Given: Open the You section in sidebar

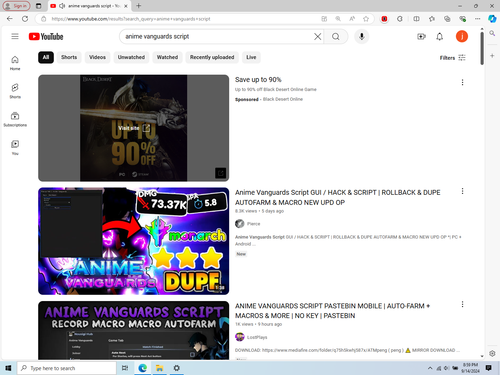Looking at the screenshot, I should point(15,148).
